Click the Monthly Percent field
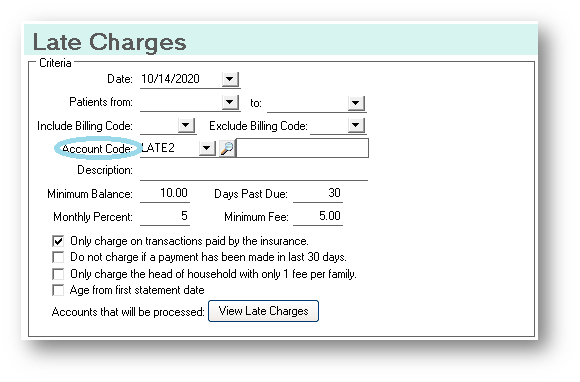580x382 pixels. [x=165, y=216]
